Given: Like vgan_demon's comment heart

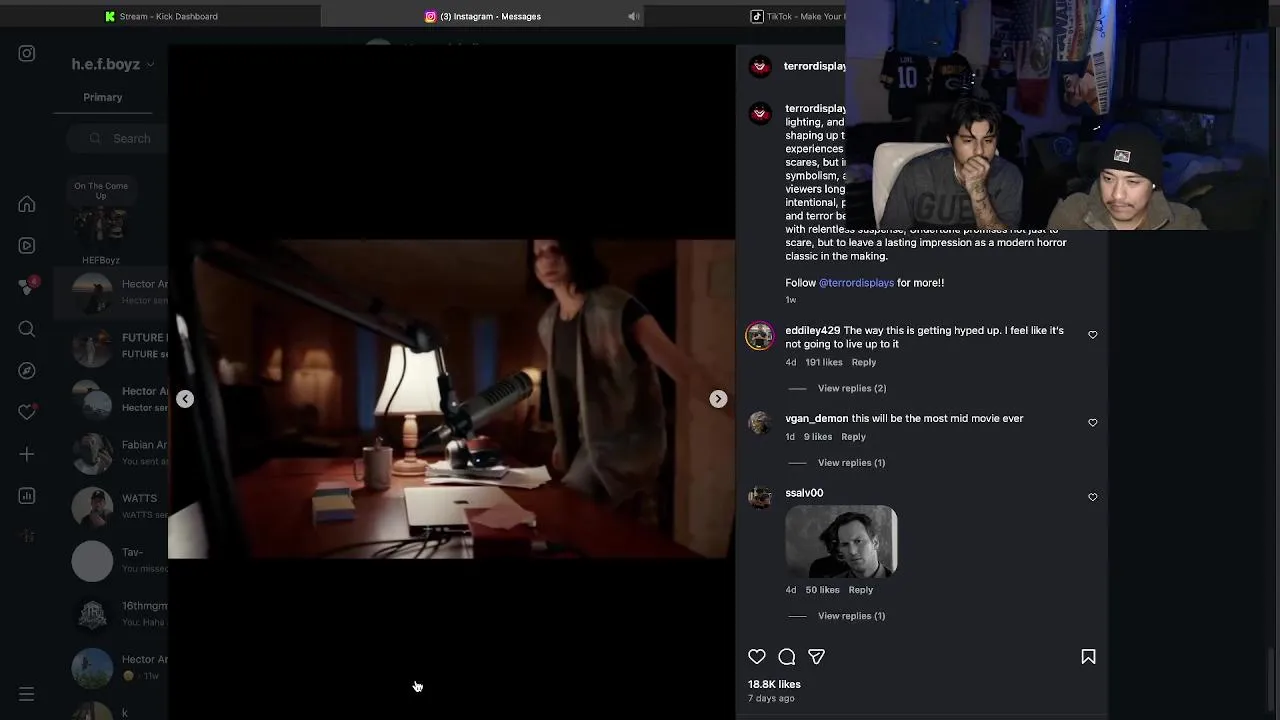Looking at the screenshot, I should click(x=1093, y=423).
